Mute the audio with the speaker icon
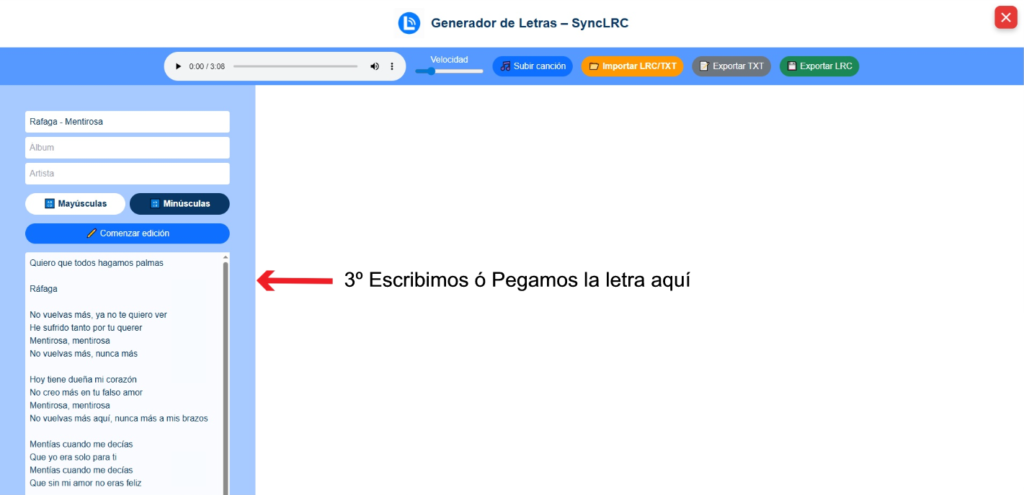This screenshot has height=495, width=1024. pos(375,66)
